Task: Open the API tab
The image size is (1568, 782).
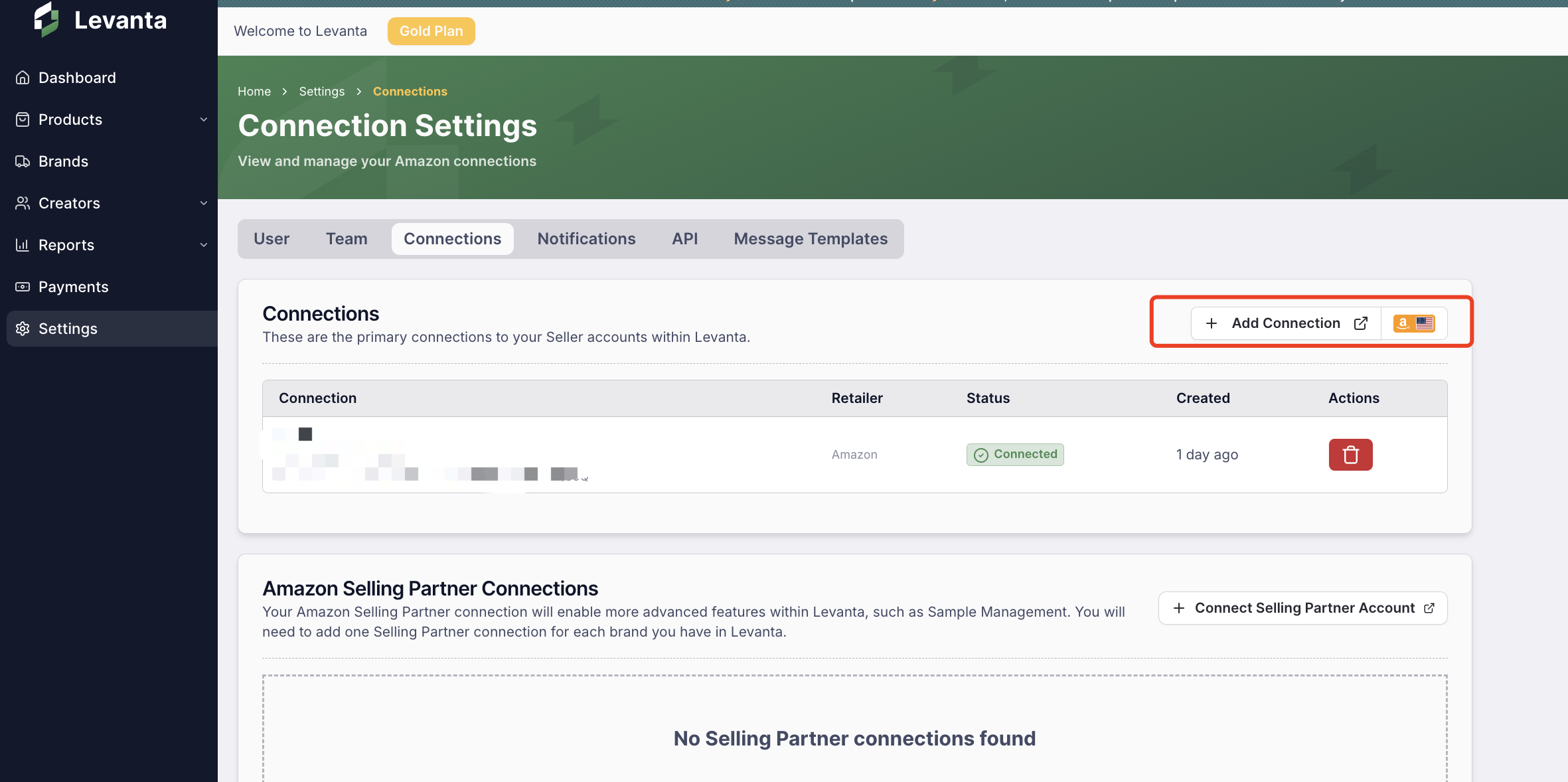Action: (x=684, y=239)
